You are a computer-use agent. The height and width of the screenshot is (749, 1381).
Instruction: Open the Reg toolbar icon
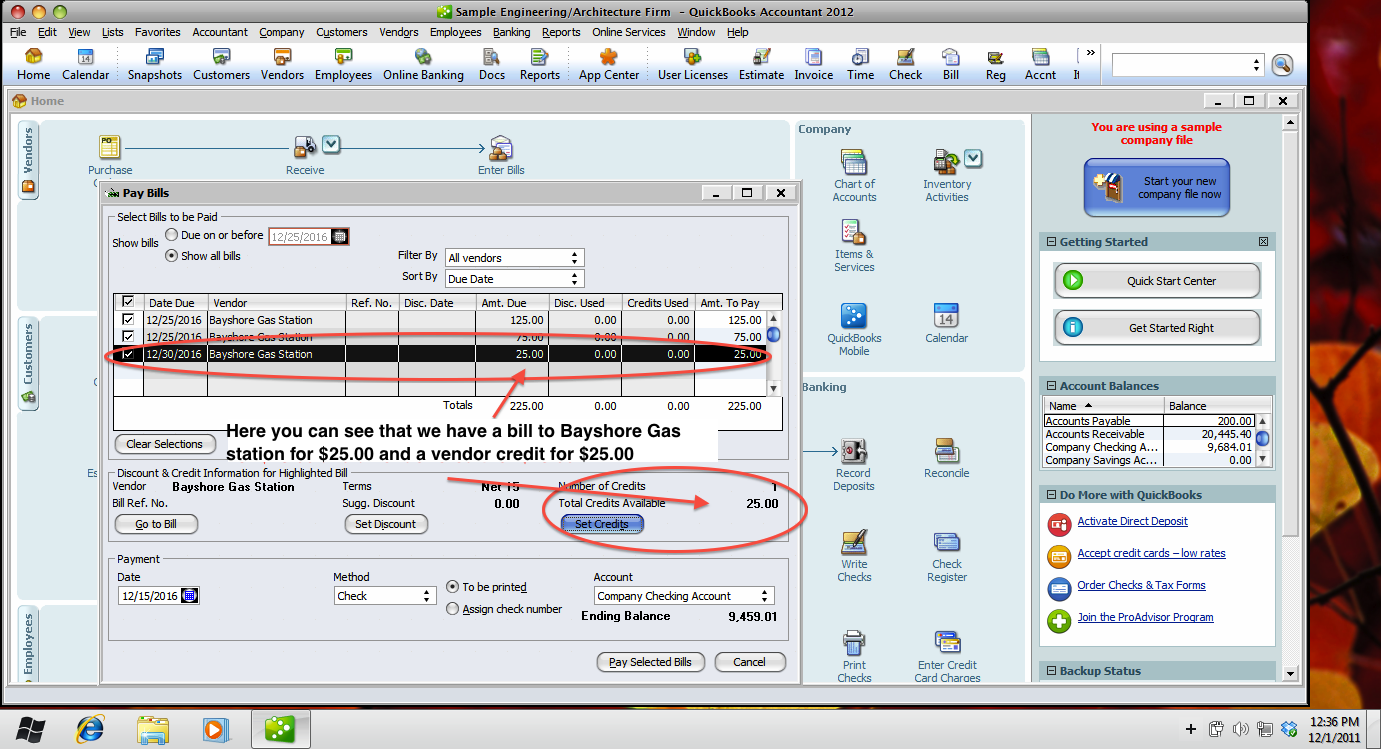point(996,65)
